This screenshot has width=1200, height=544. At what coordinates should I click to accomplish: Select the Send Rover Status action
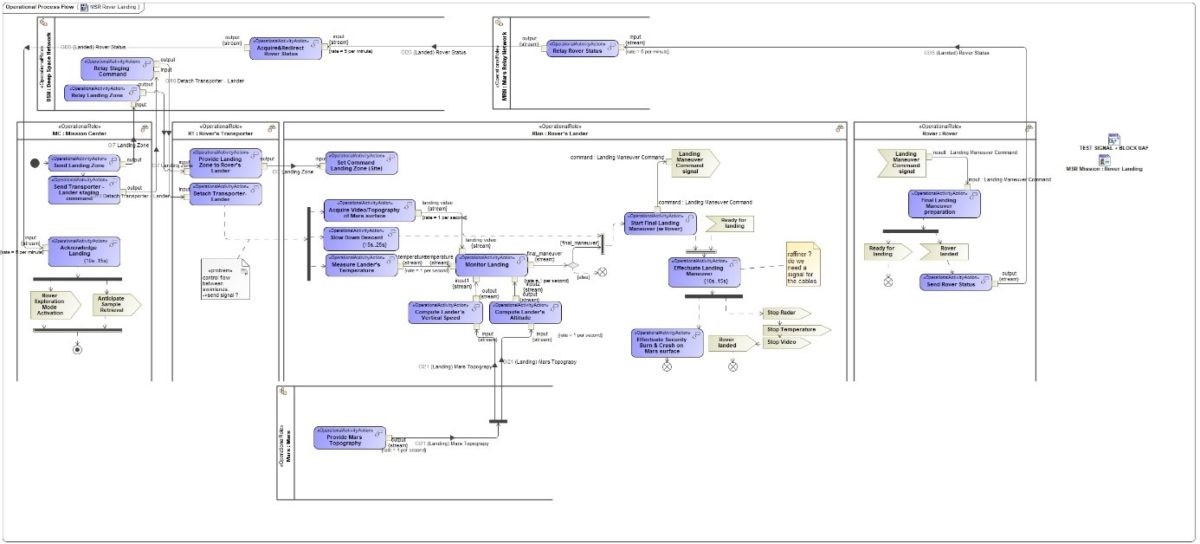(x=951, y=281)
